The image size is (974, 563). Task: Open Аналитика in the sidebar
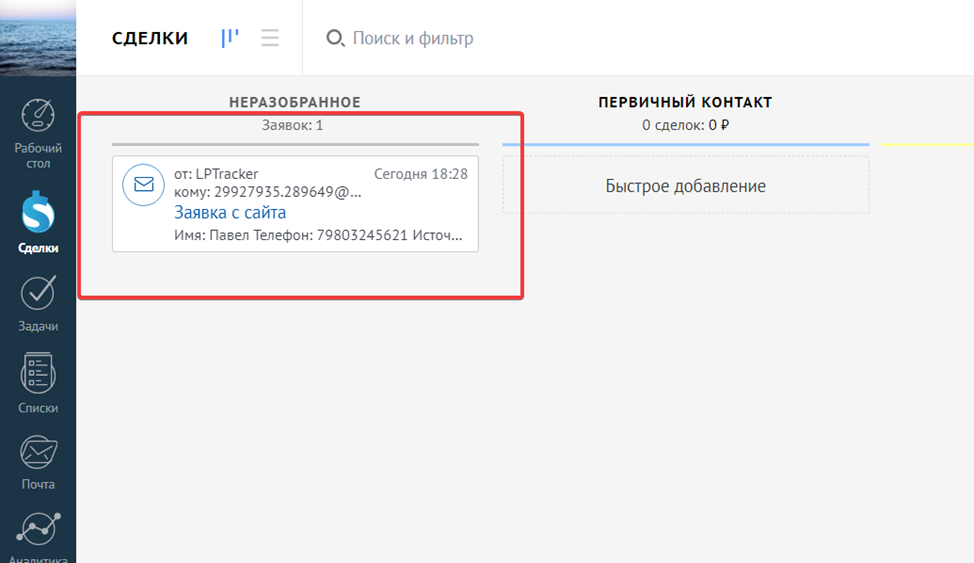(x=38, y=537)
